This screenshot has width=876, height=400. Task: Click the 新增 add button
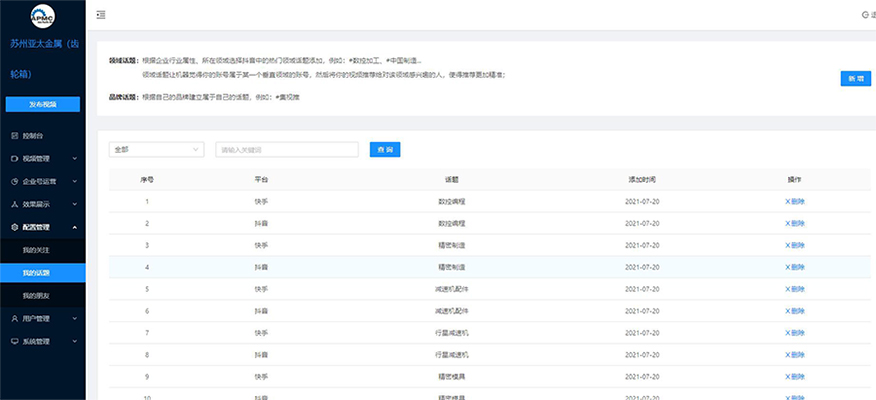click(x=855, y=78)
